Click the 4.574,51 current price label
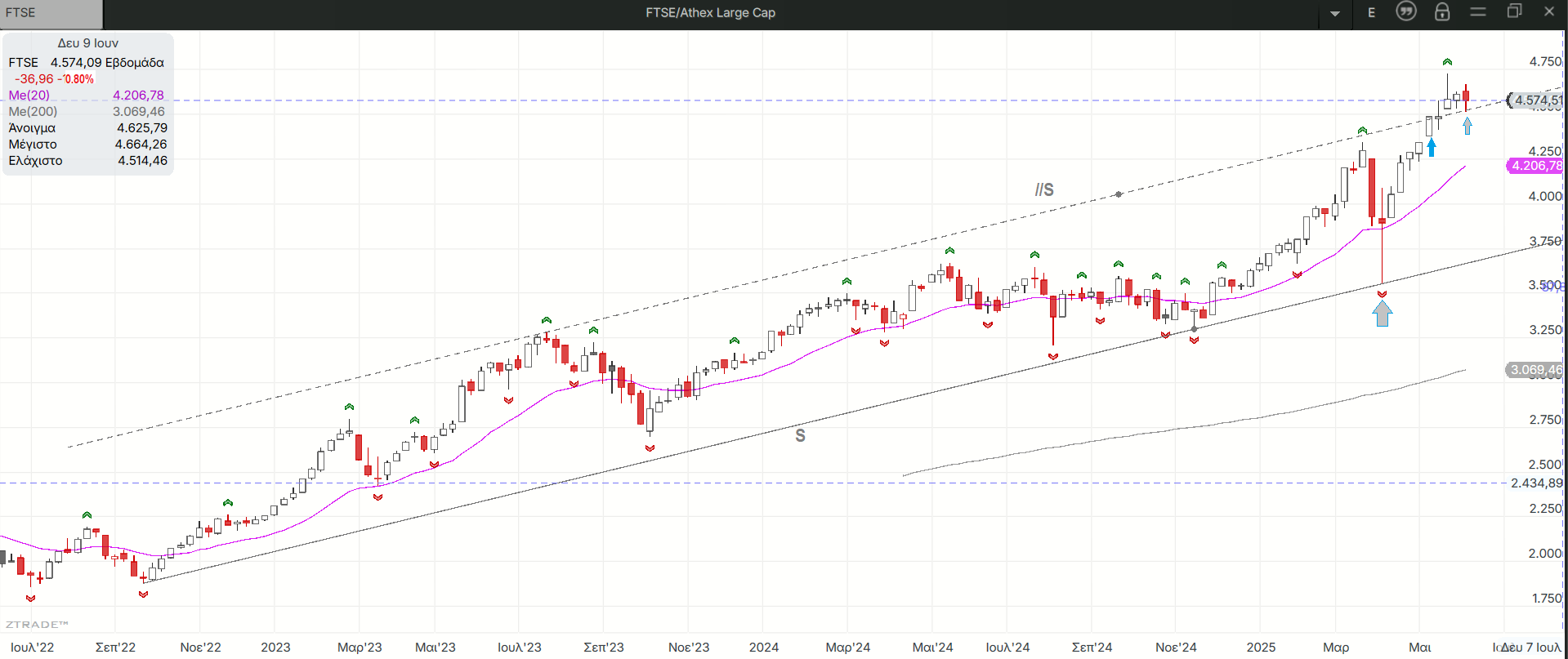Viewport: 1568px width, 659px height. click(1536, 100)
